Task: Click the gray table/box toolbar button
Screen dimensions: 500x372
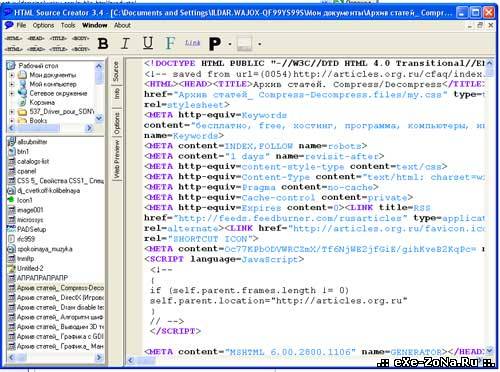Action: point(244,44)
